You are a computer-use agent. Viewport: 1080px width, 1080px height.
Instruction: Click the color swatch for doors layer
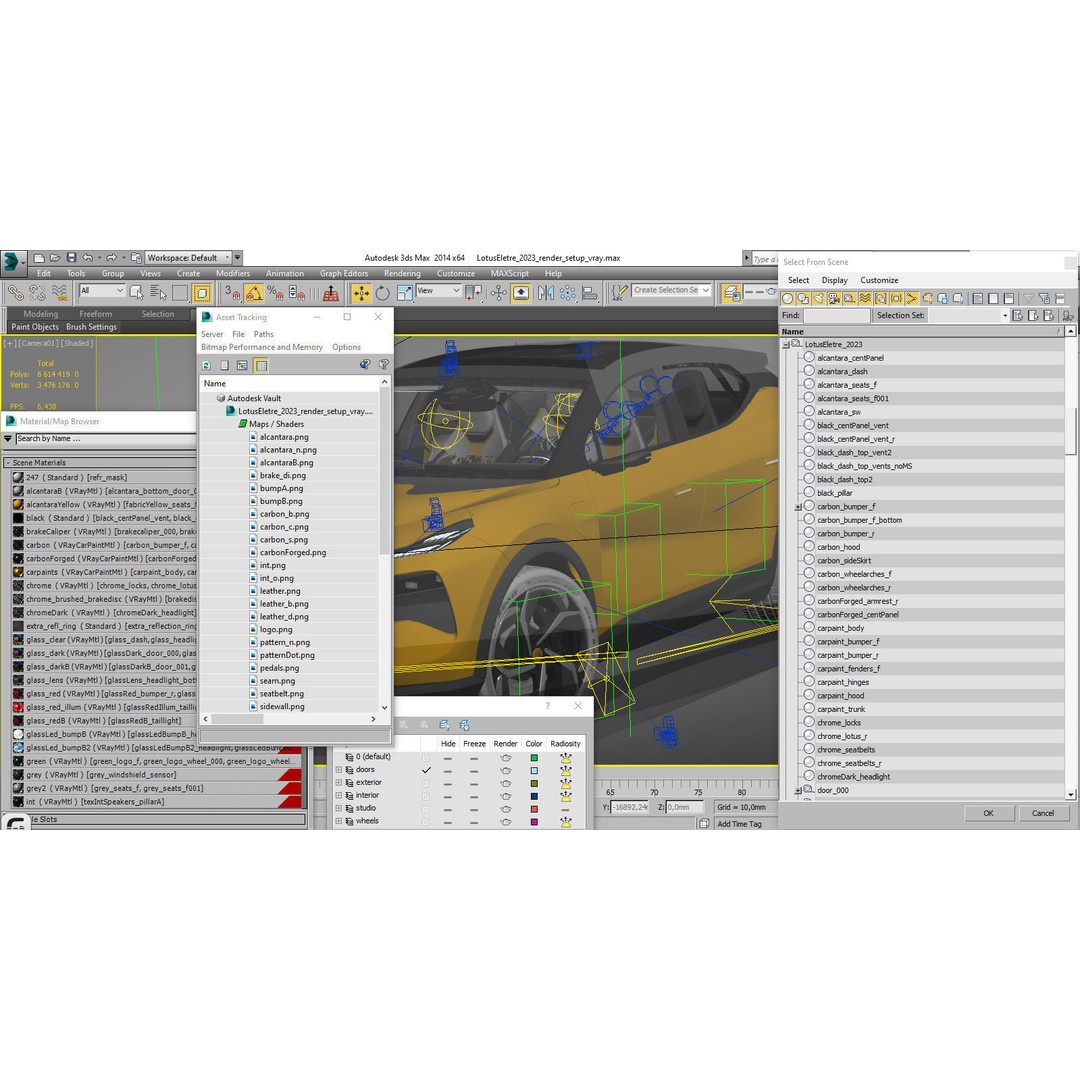(x=534, y=770)
